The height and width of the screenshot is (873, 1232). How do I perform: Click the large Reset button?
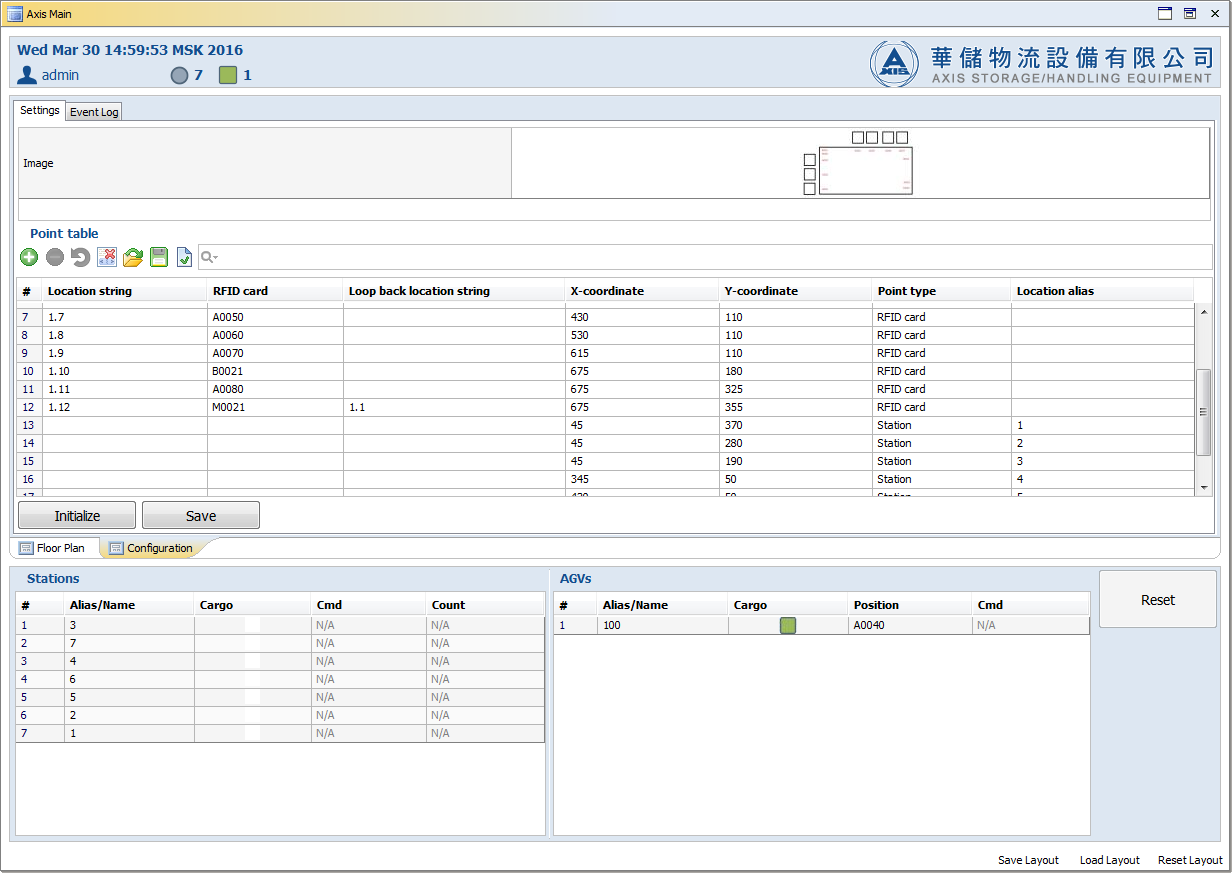tap(1158, 599)
